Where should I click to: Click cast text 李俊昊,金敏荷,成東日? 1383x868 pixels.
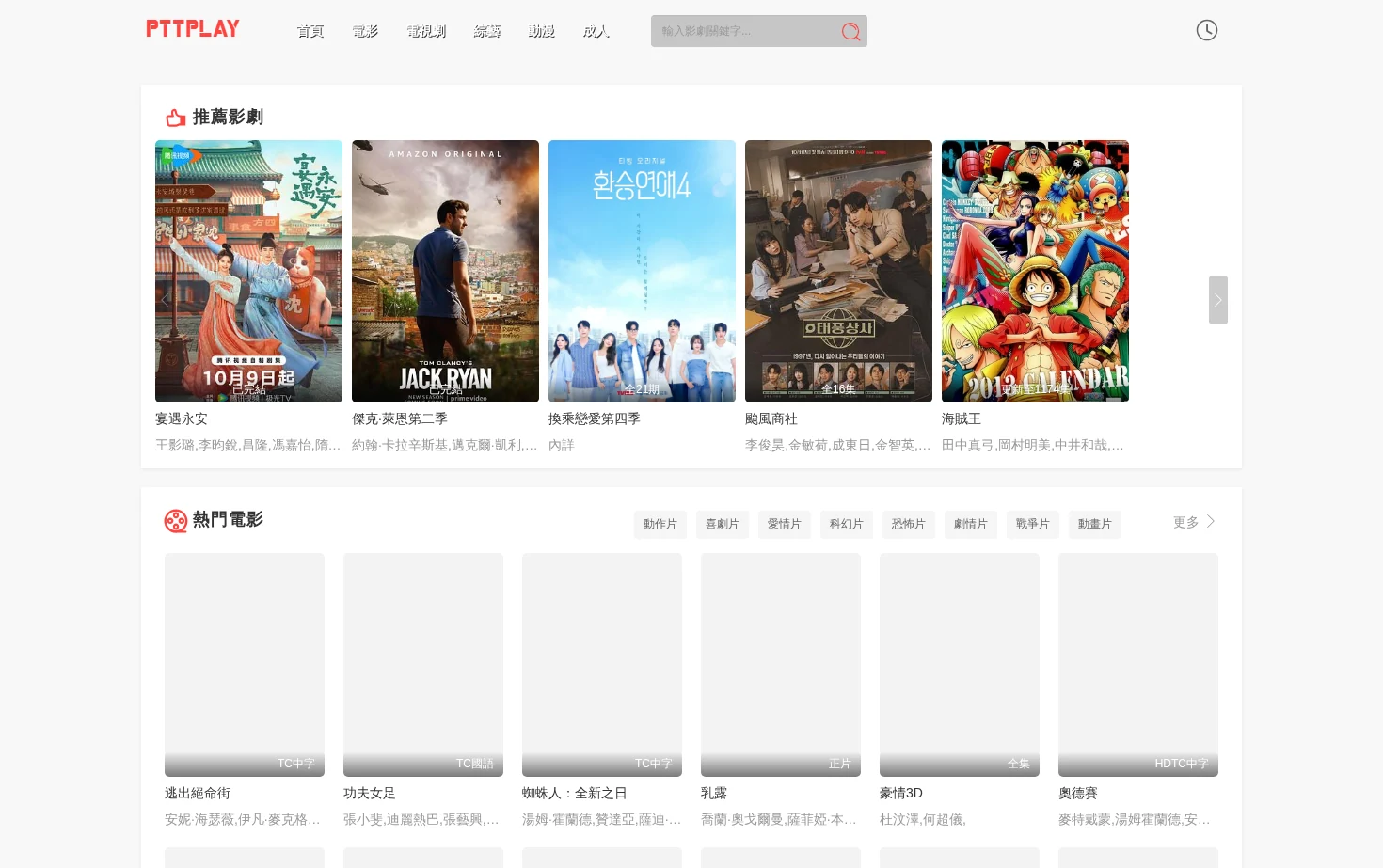click(838, 445)
